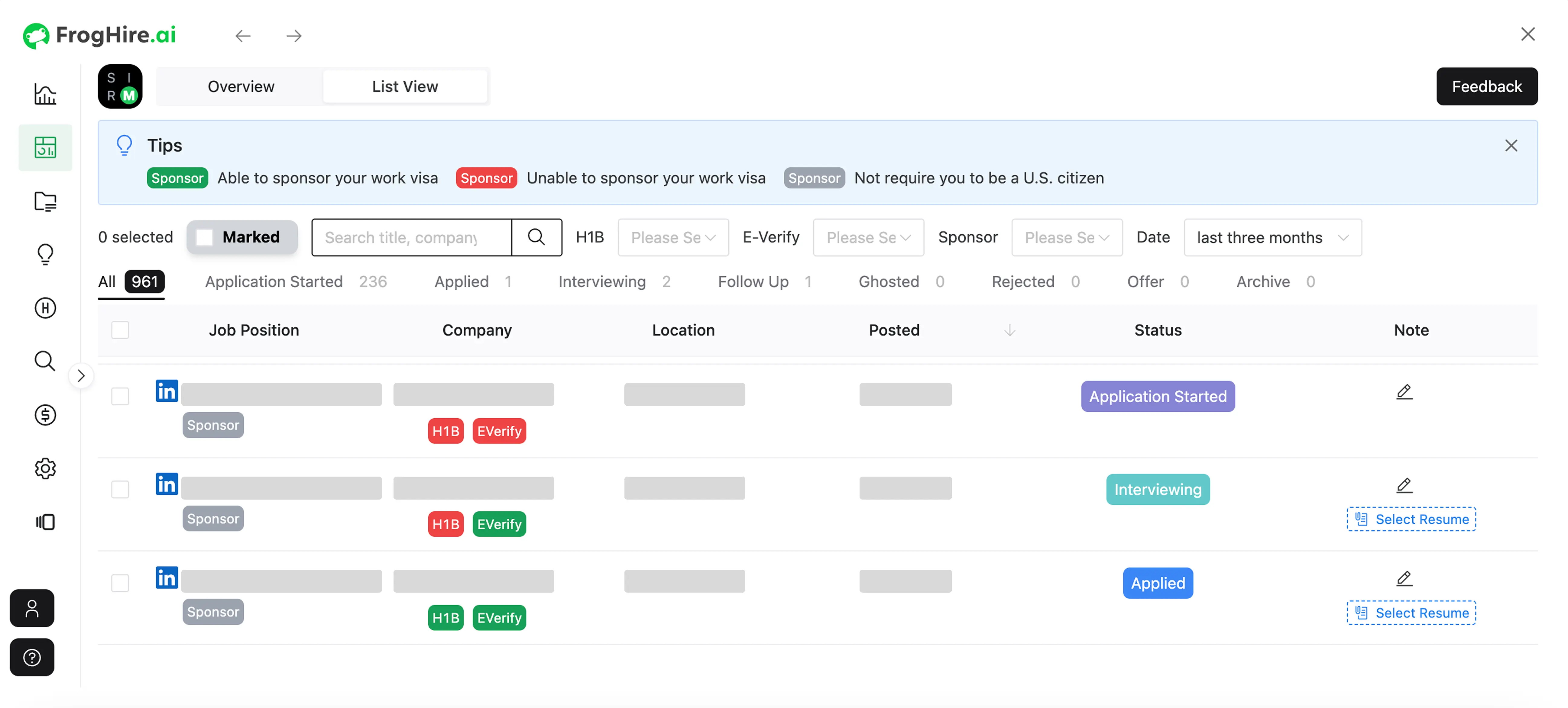The image size is (1568, 708).
Task: Click the help question mark icon
Action: [32, 657]
